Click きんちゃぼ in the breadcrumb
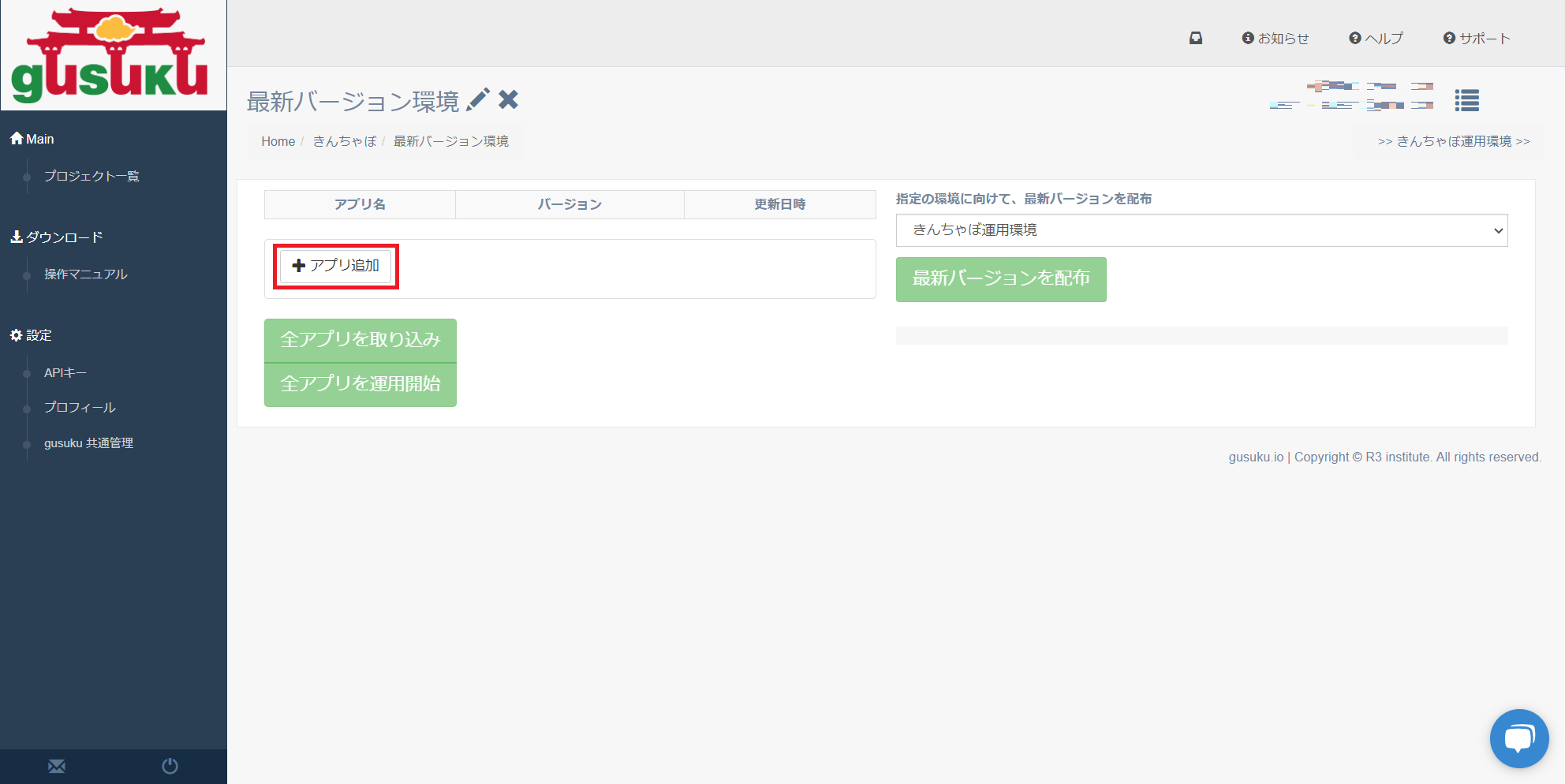This screenshot has width=1565, height=784. (x=344, y=141)
